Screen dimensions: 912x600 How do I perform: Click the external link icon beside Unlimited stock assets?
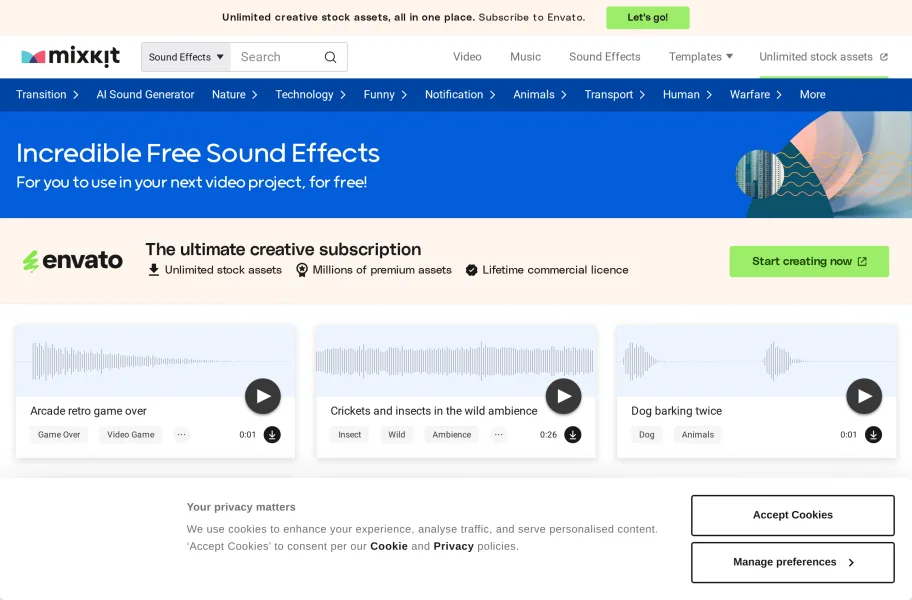point(884,57)
